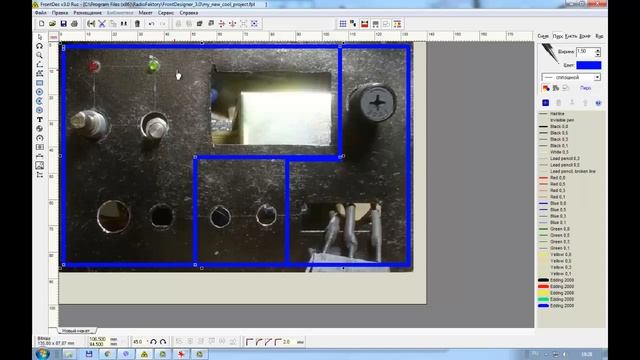Viewport: 640px width, 360px height.
Task: Open the Макет menu
Action: pos(145,13)
